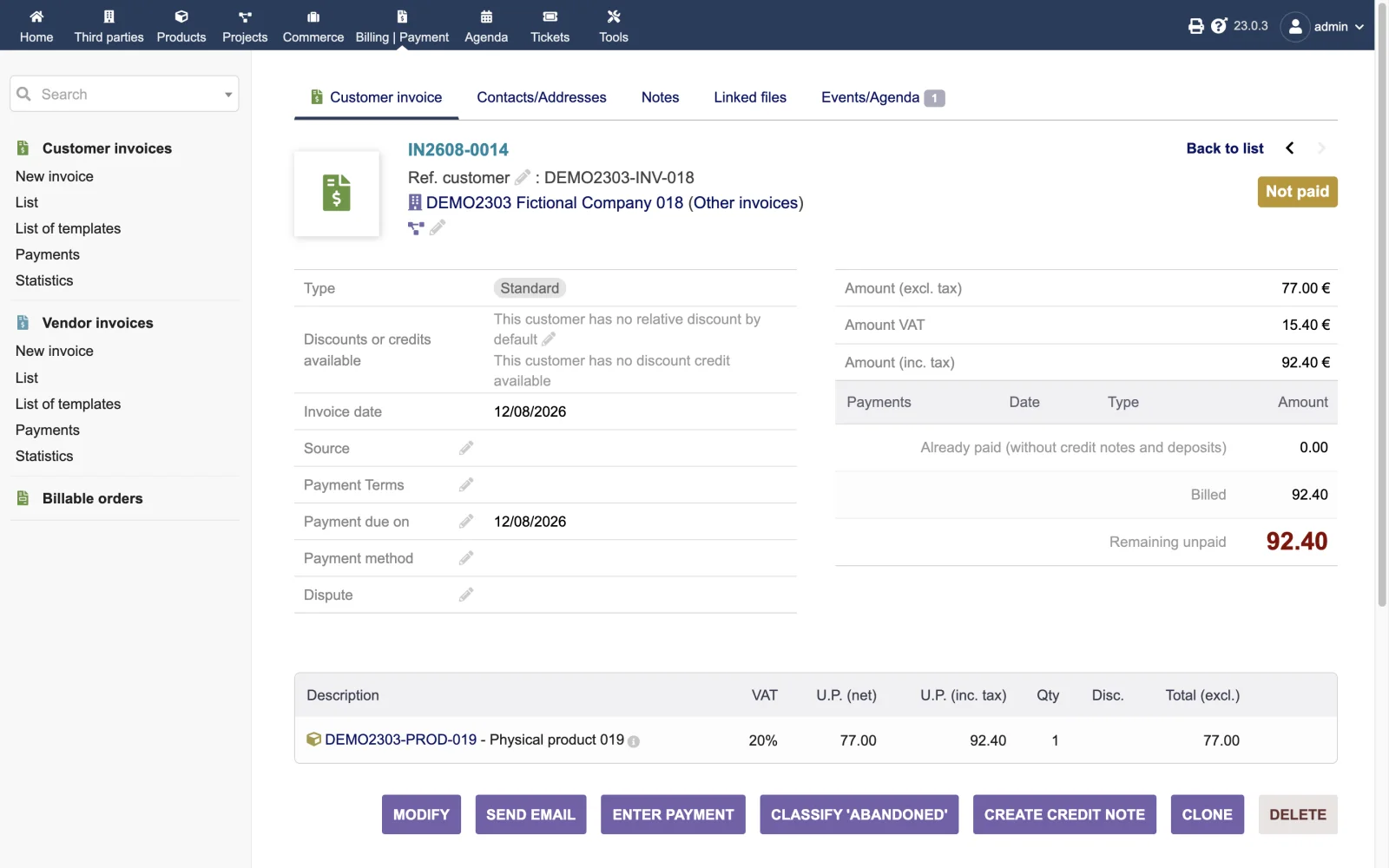Open the Home menu icon
Image resolution: width=1389 pixels, height=868 pixels.
coord(36,16)
